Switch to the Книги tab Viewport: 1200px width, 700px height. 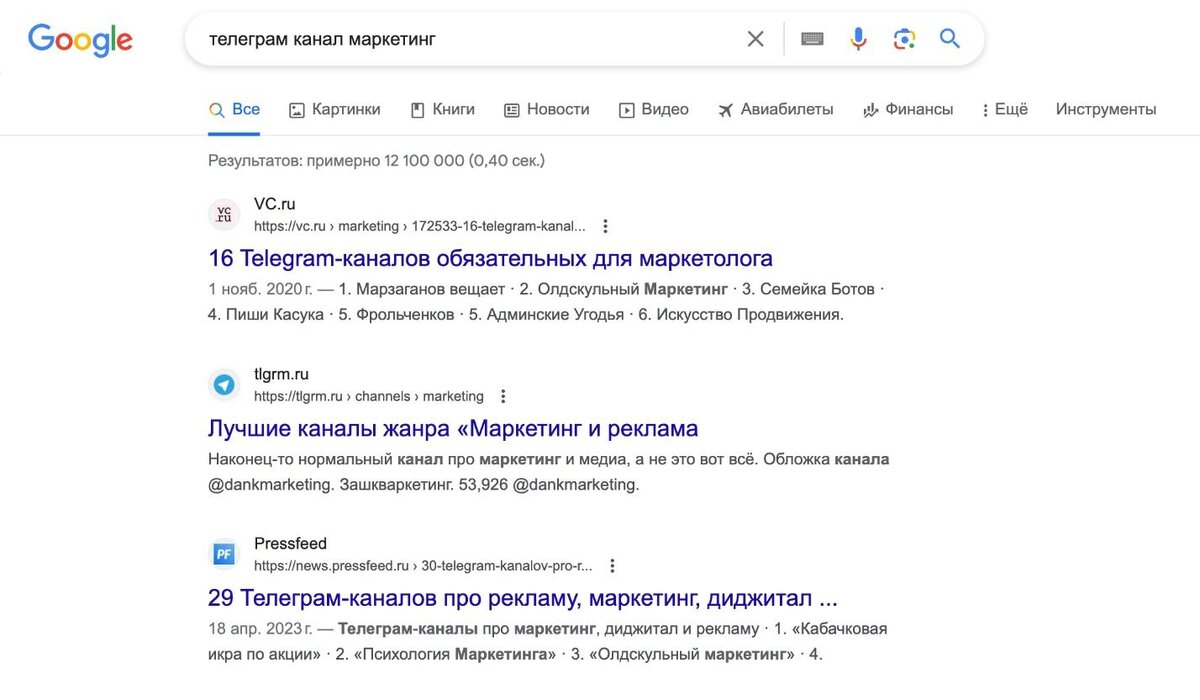pos(443,110)
